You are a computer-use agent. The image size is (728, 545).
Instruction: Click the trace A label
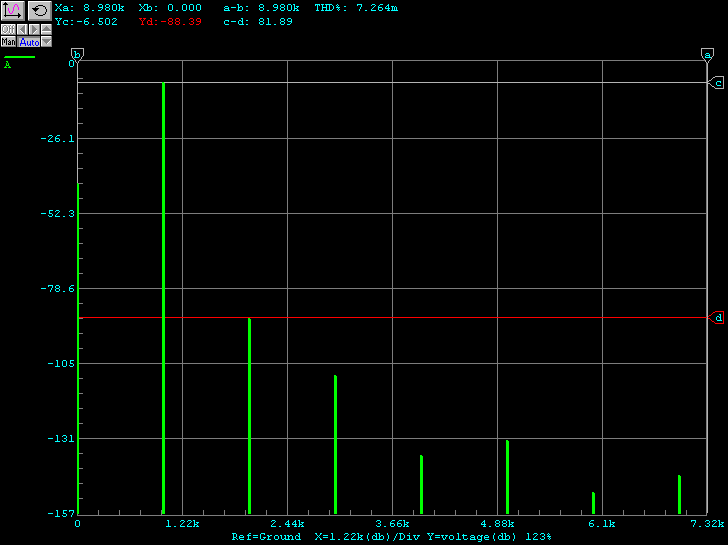(x=8, y=65)
